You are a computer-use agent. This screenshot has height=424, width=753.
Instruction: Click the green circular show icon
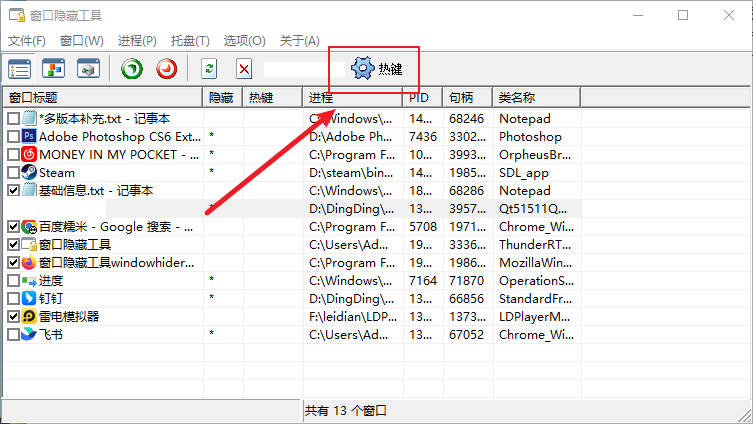tap(132, 69)
